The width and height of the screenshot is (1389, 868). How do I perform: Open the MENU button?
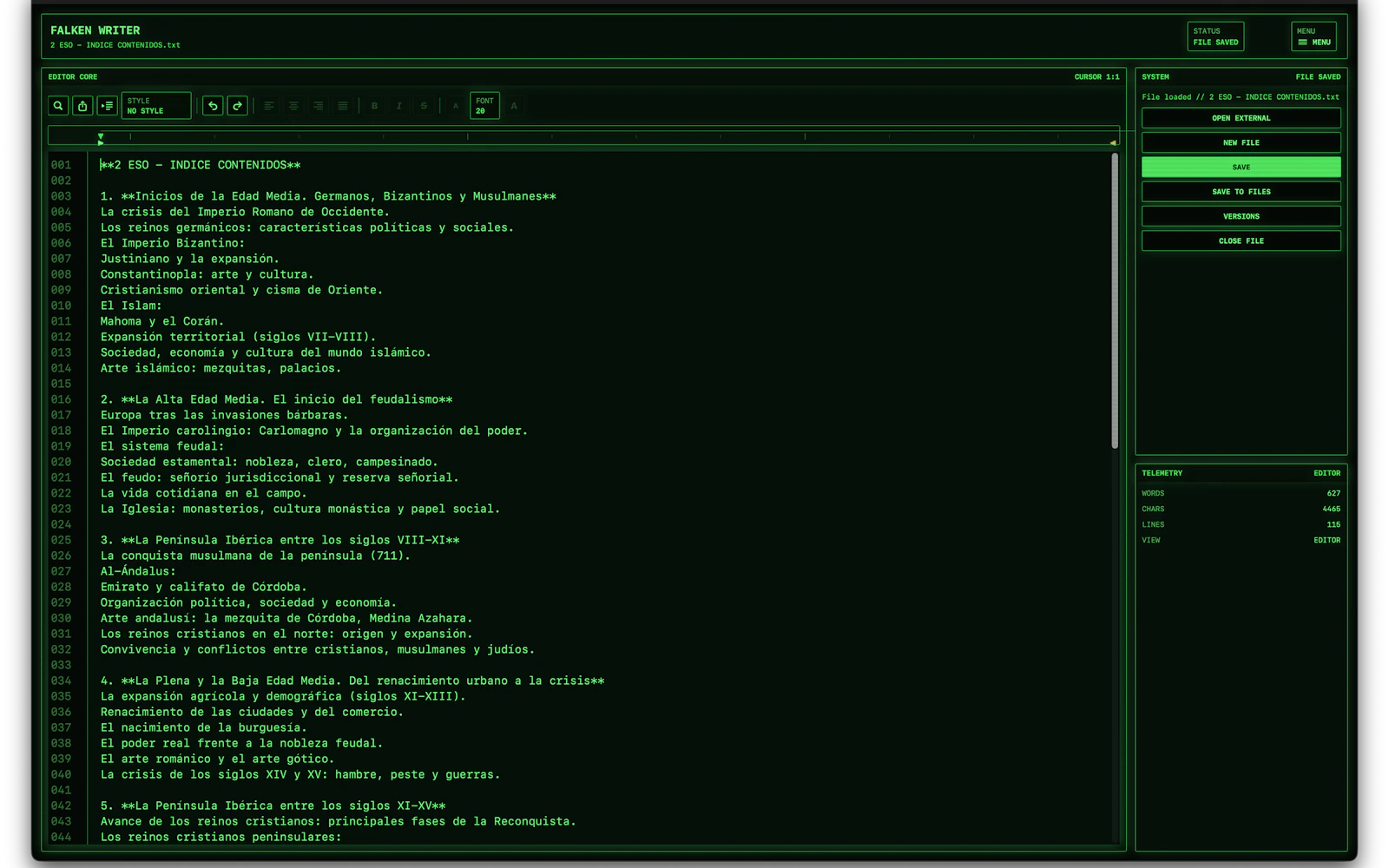[x=1313, y=36]
